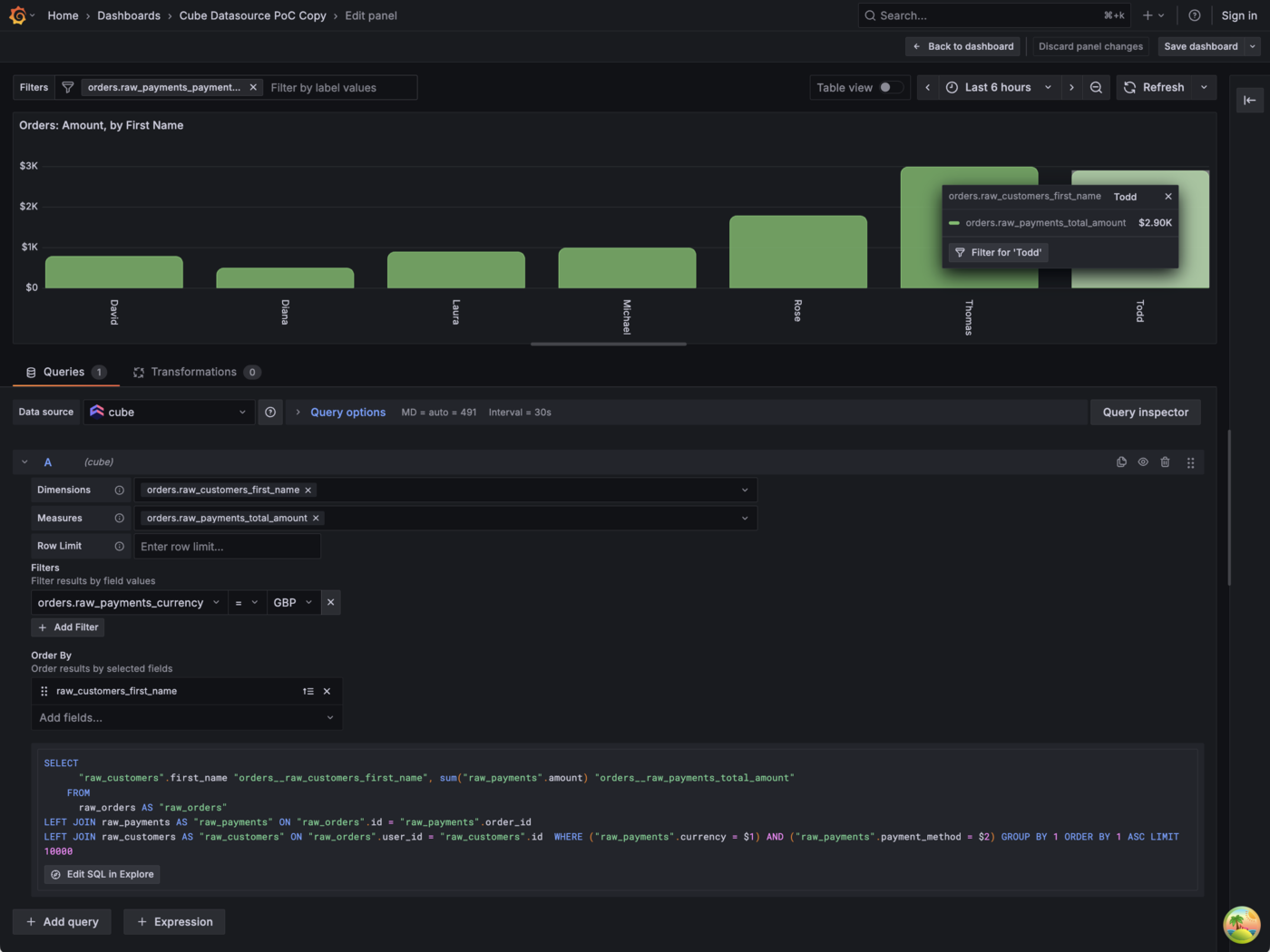Open the Query inspector
This screenshot has height=952, width=1270.
1146,413
